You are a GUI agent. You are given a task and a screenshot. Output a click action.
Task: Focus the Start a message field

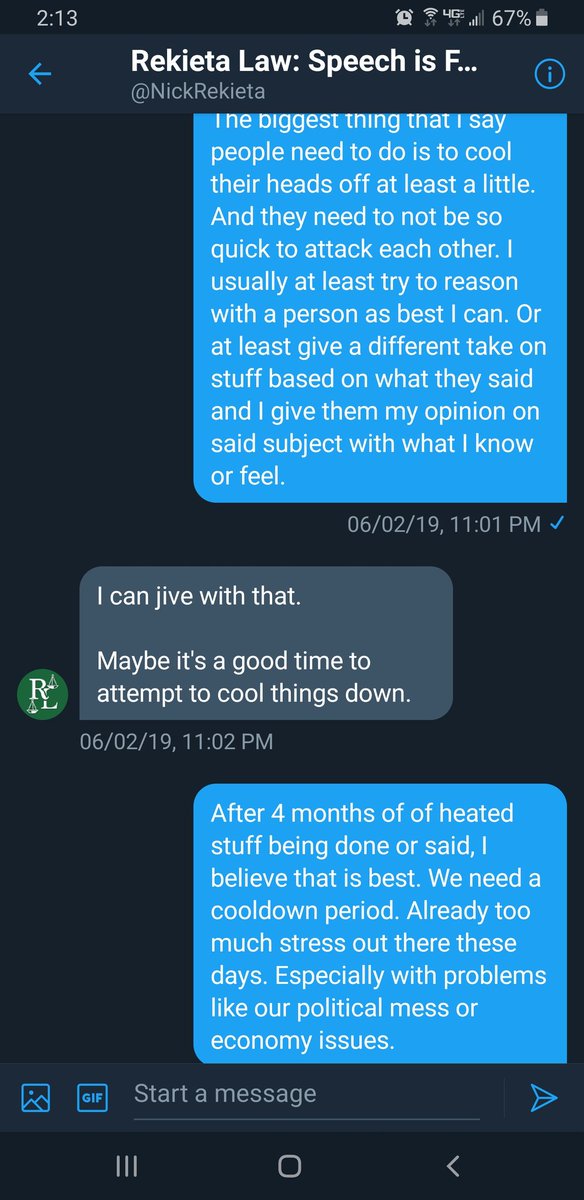(x=306, y=1095)
